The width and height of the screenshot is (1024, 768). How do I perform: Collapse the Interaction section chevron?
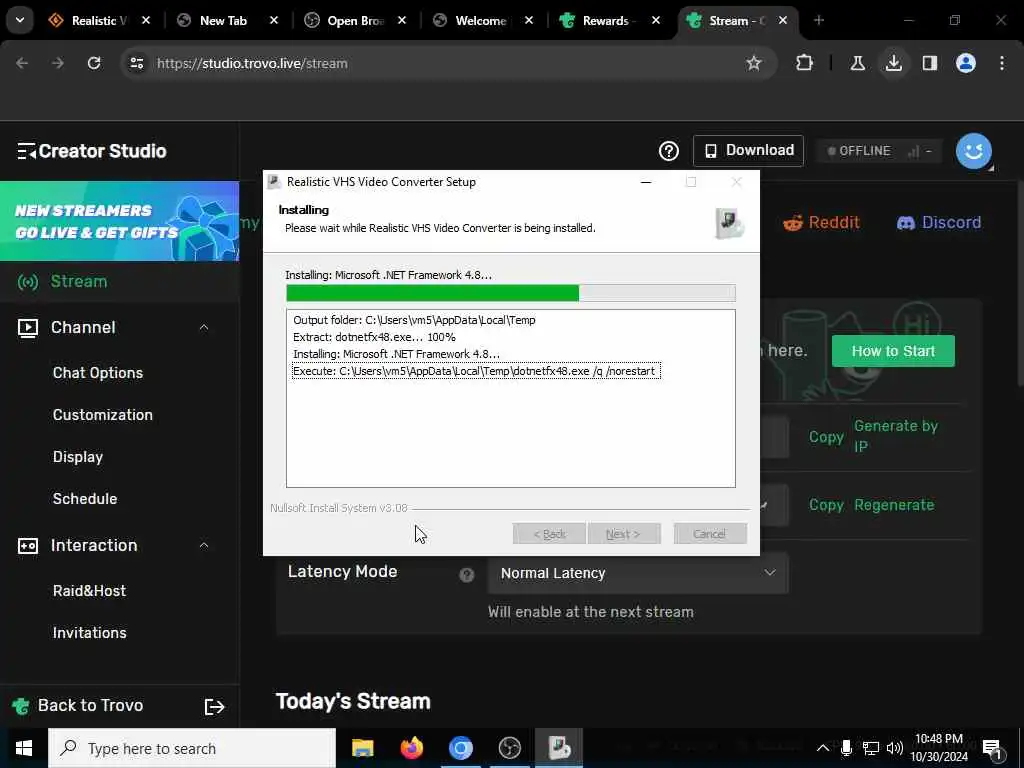(x=204, y=545)
